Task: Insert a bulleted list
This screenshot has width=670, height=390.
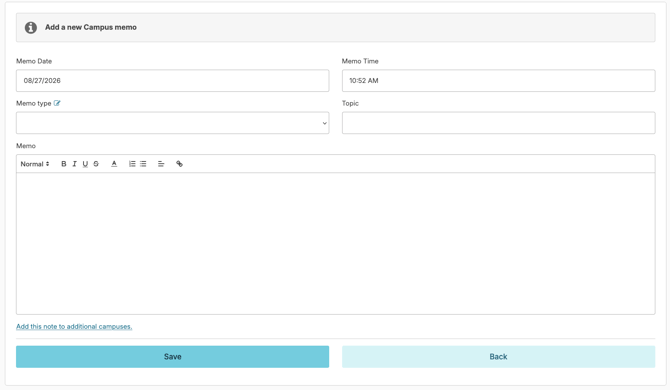Action: tap(143, 164)
